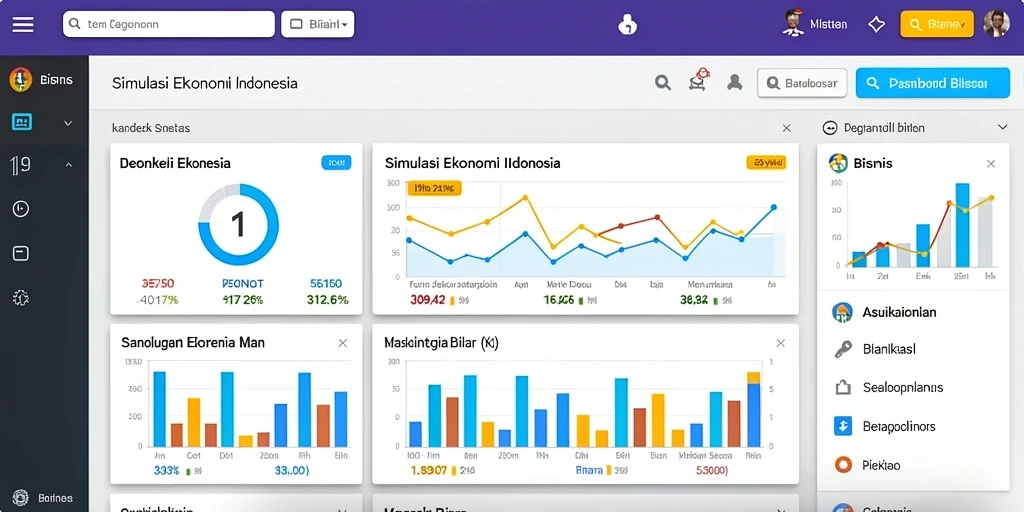Open the Biianl dropdown in top bar
The height and width of the screenshot is (512, 1024).
317,24
